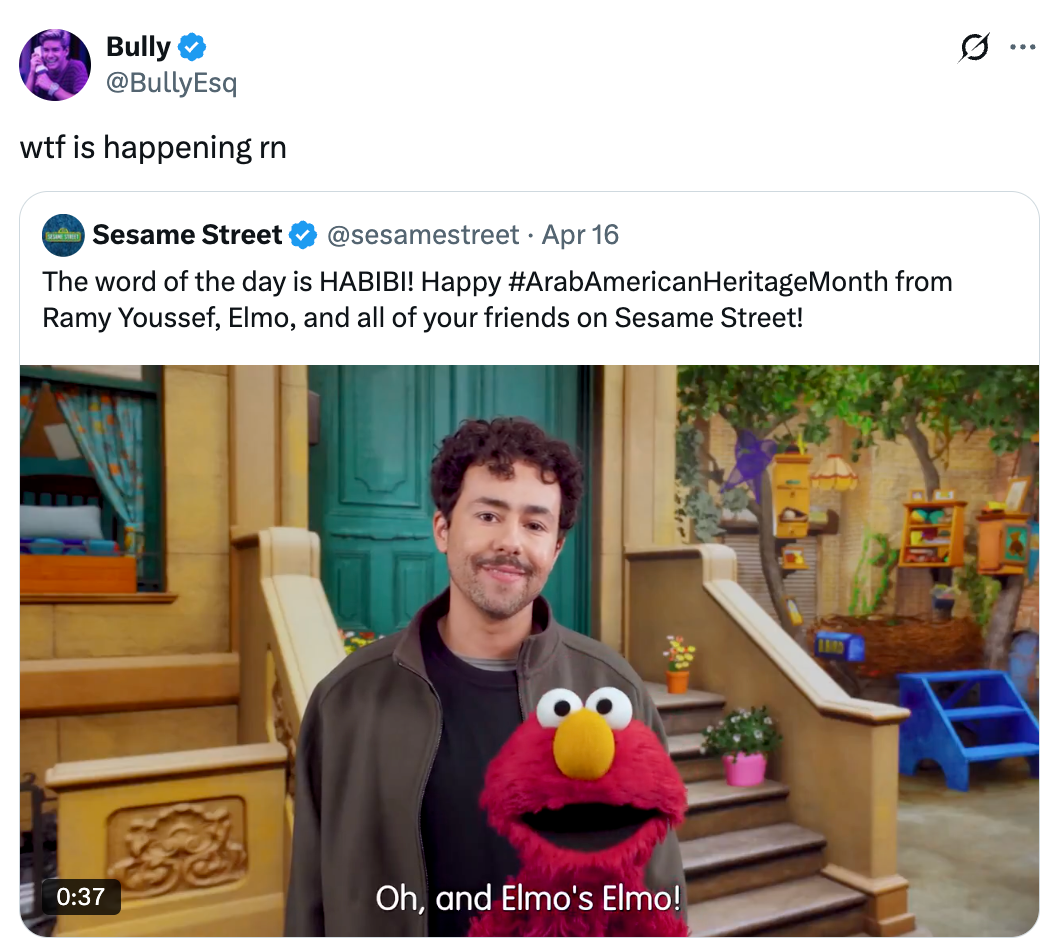Click the verified badge next to Sesame Street
Viewport: 1058px width, 950px height.
click(x=303, y=235)
